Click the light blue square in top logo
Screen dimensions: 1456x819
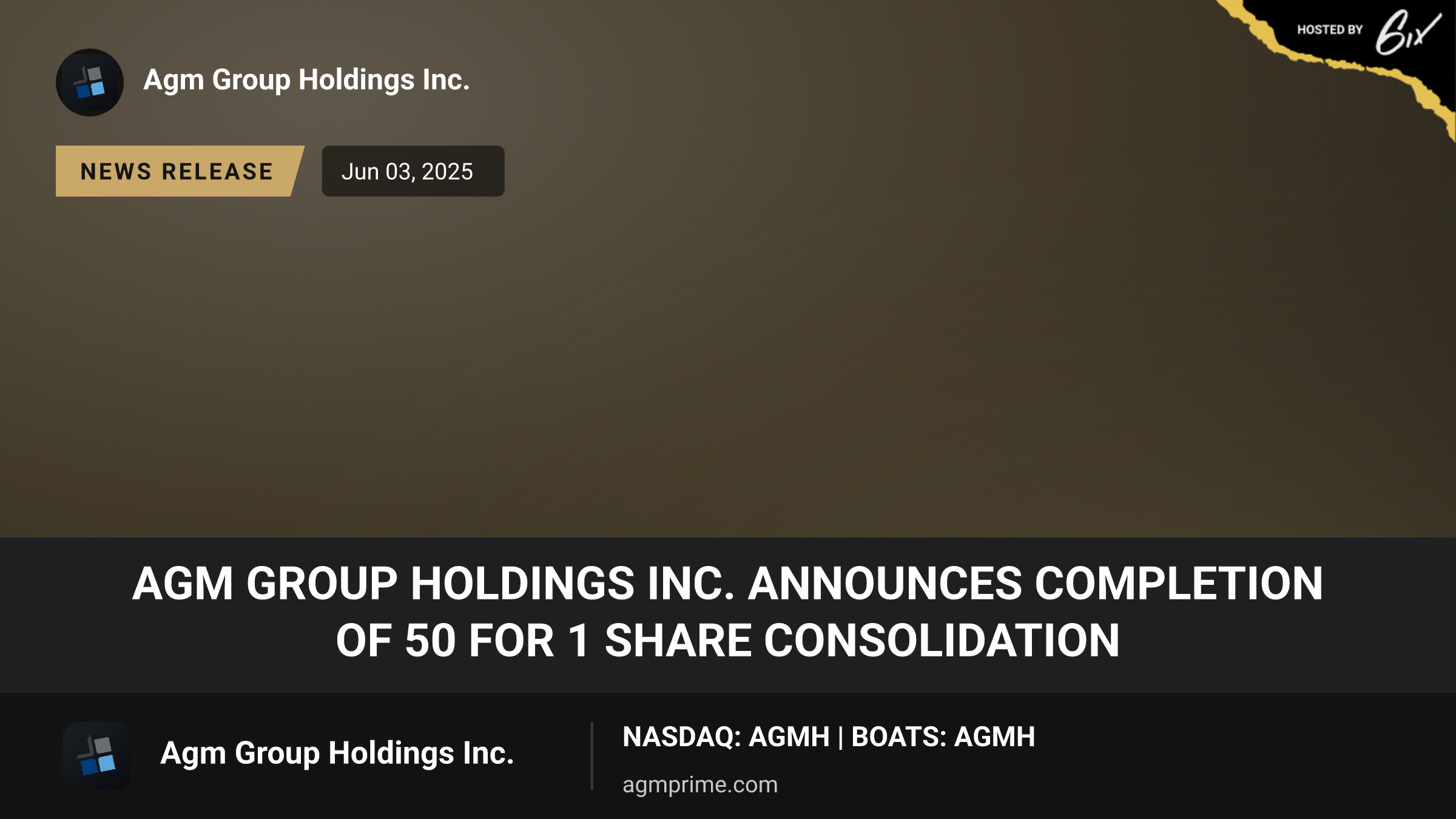click(x=98, y=89)
